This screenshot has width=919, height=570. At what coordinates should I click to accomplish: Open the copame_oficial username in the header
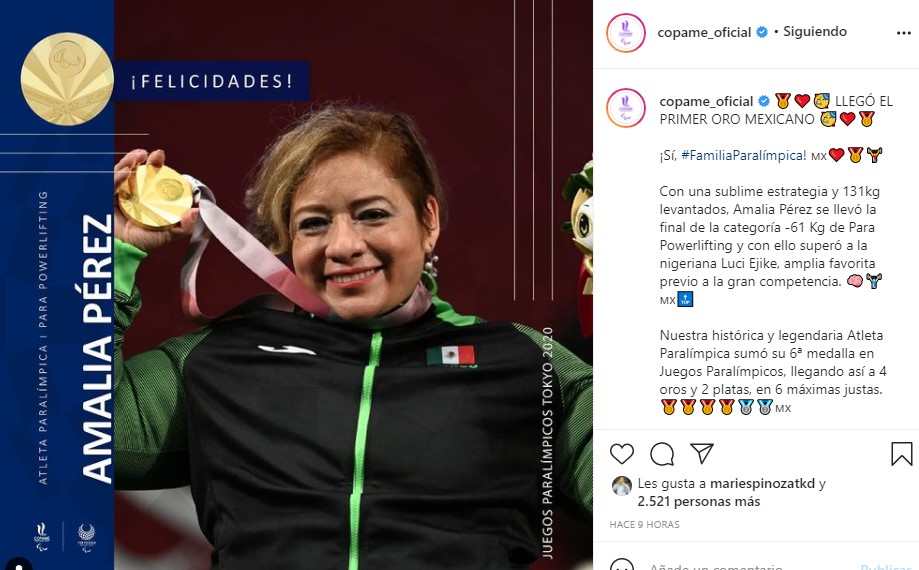704,32
